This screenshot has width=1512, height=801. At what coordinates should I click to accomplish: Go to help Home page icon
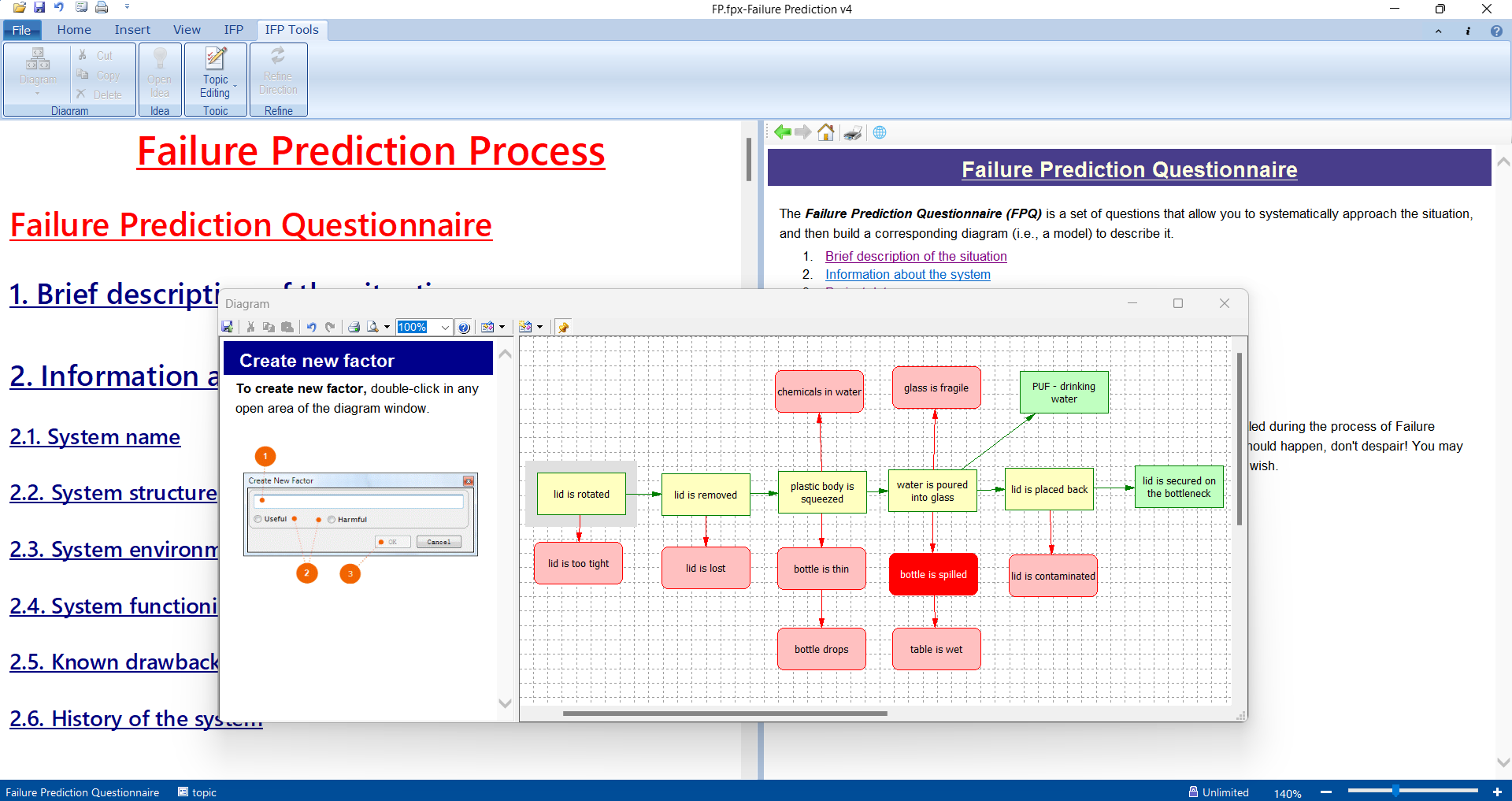point(825,132)
